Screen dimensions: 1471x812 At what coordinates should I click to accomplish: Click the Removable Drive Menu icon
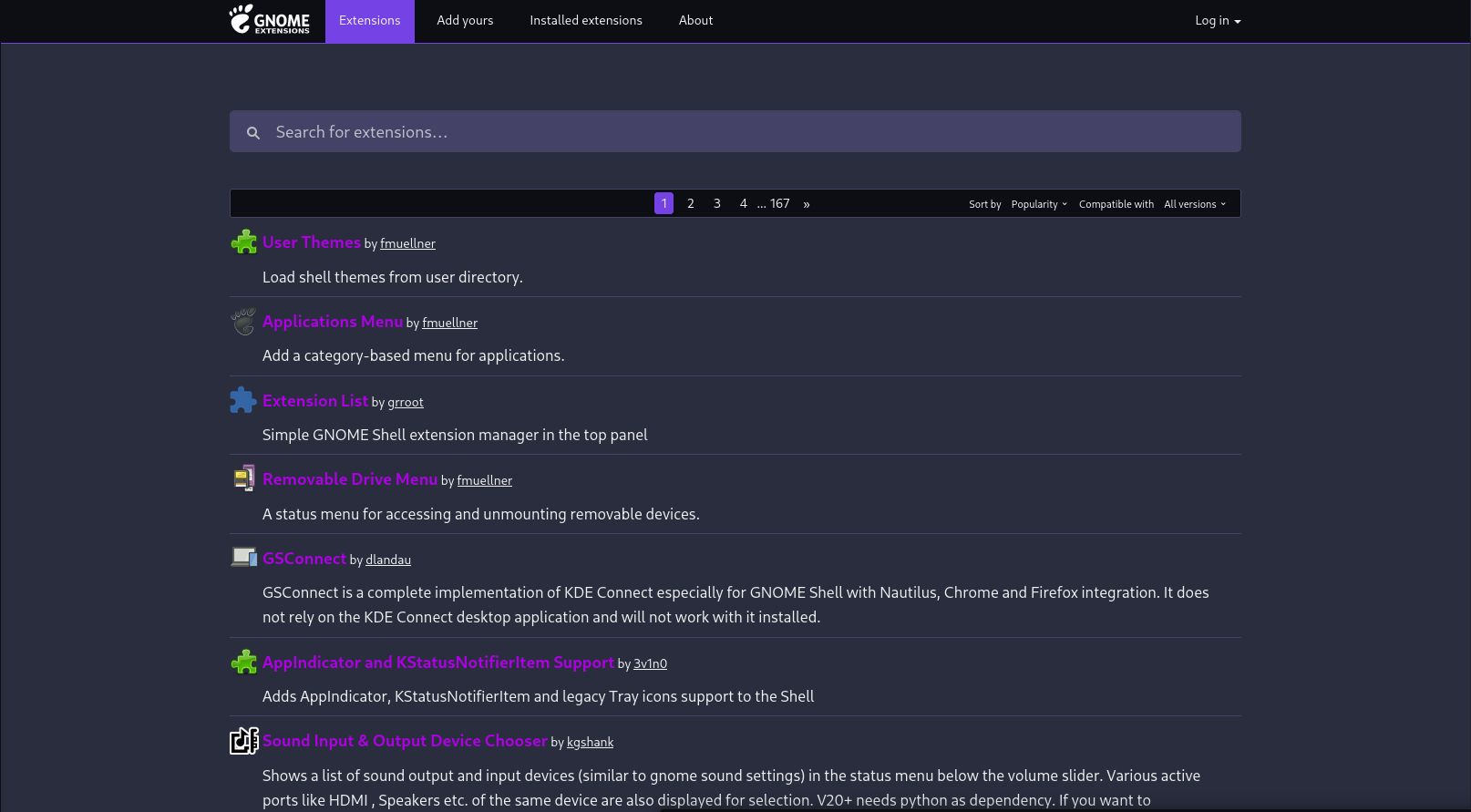point(243,478)
